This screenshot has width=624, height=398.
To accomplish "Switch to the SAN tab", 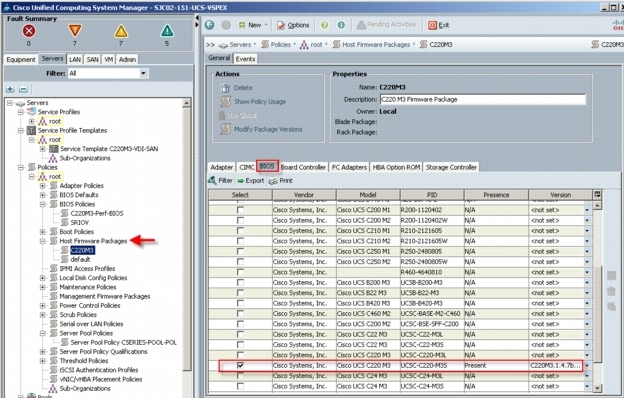I will click(93, 59).
